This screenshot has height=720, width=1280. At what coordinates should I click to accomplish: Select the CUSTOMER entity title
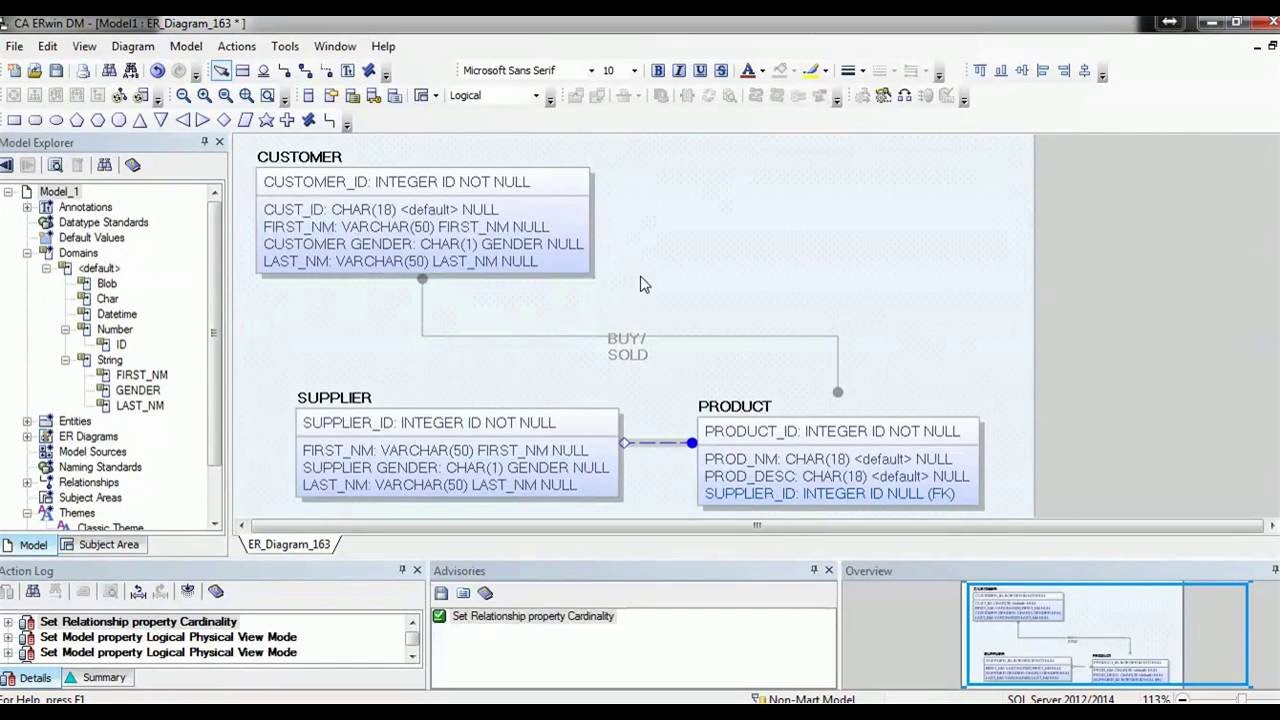(299, 157)
